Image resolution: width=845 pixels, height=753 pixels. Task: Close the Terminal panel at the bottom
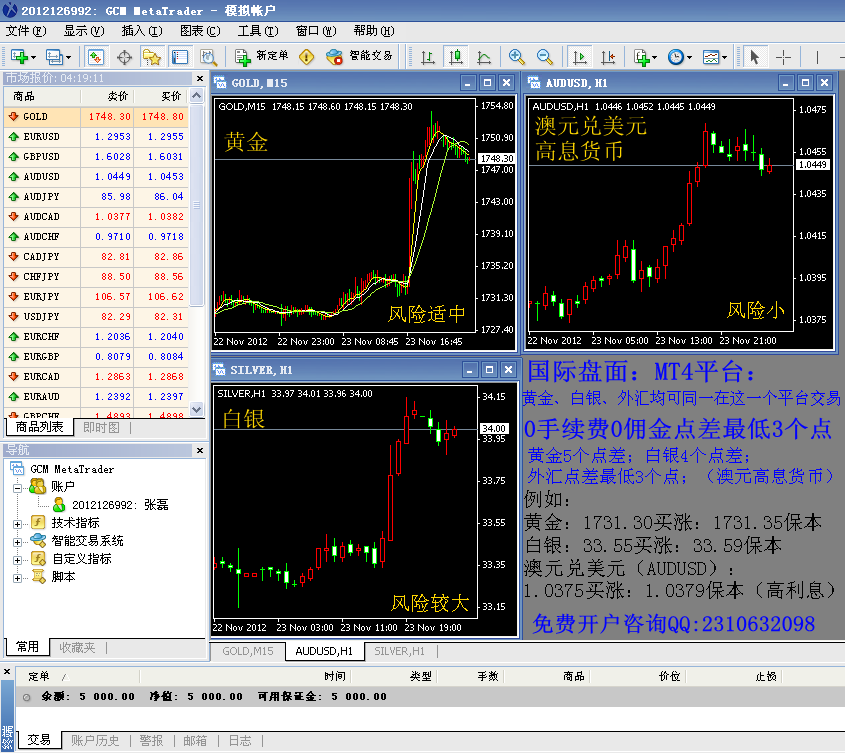(x=7, y=672)
